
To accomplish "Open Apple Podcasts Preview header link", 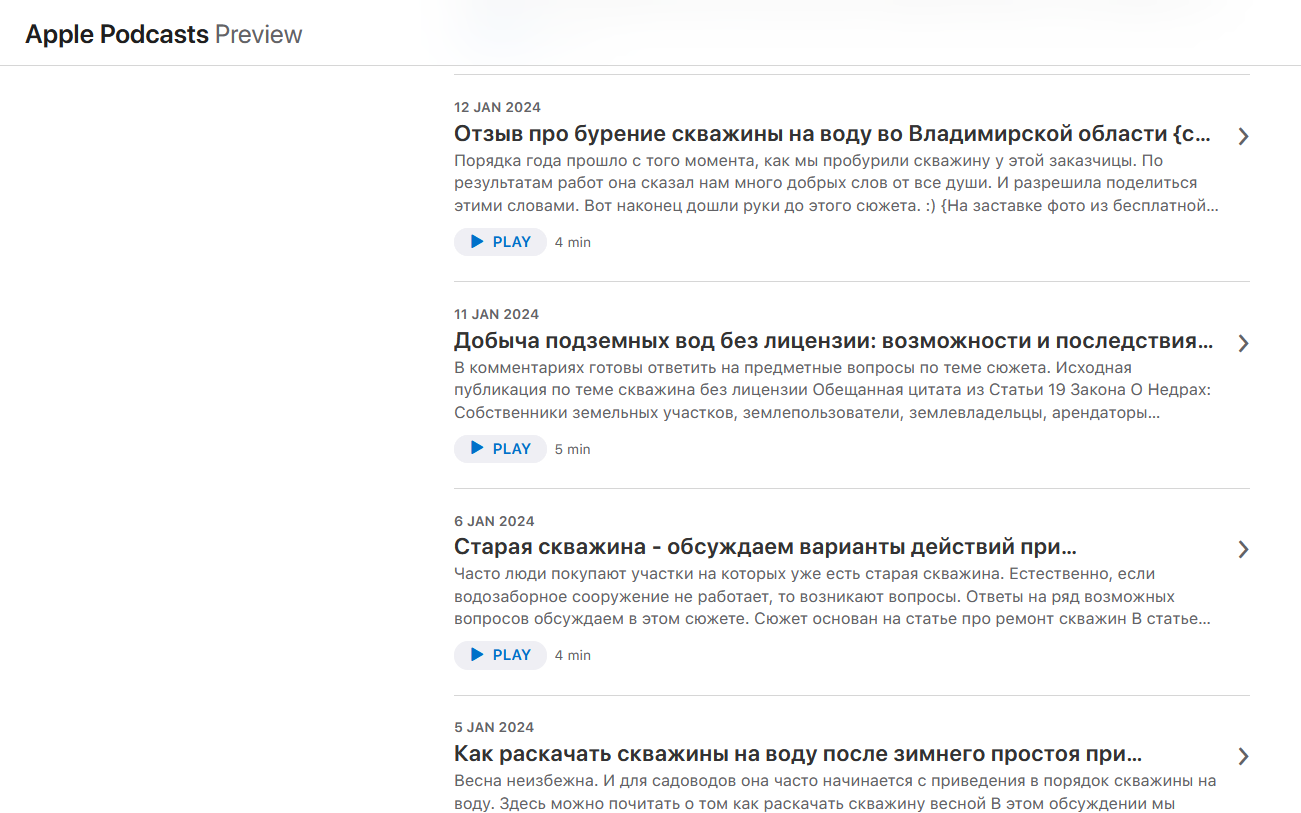I will coord(163,34).
